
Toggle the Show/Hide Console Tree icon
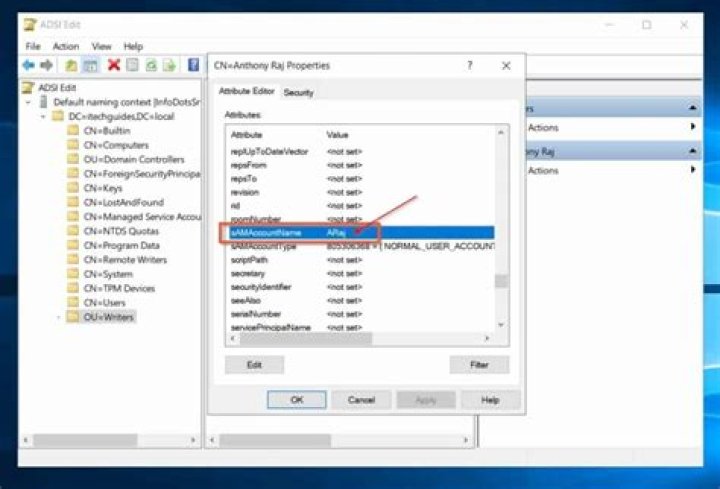90,65
